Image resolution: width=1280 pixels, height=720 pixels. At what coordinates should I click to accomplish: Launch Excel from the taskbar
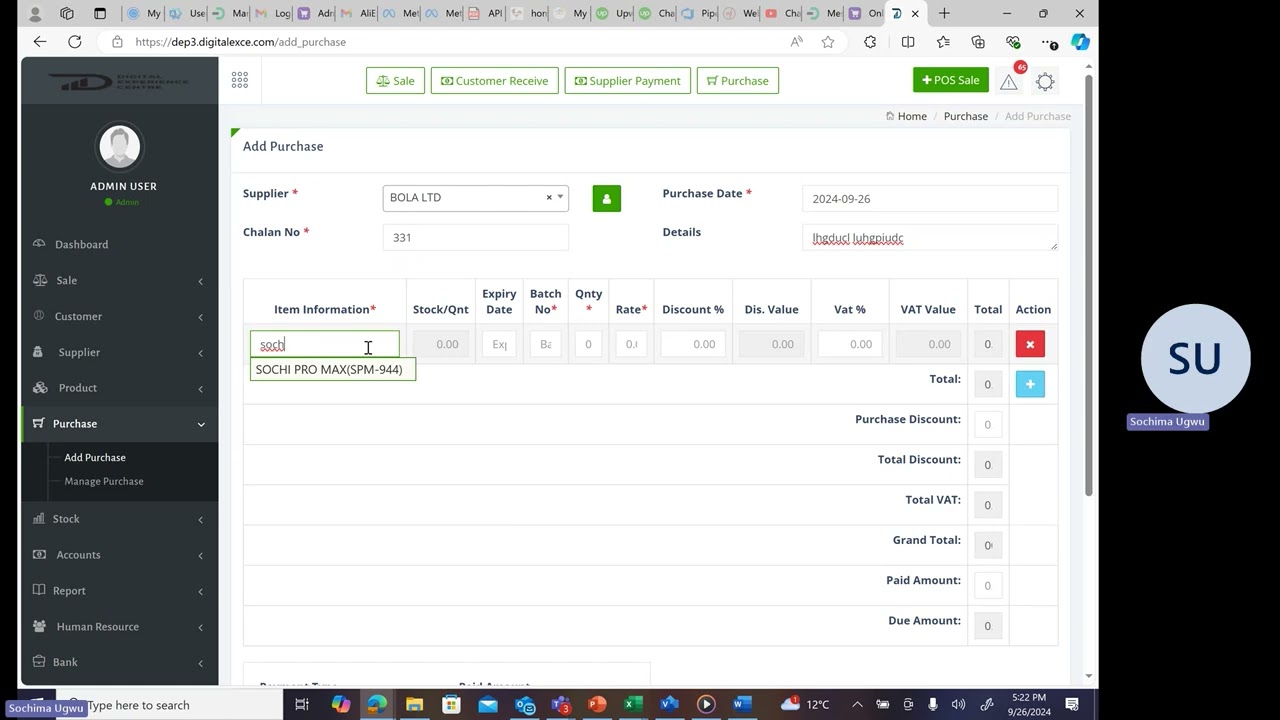pos(633,705)
